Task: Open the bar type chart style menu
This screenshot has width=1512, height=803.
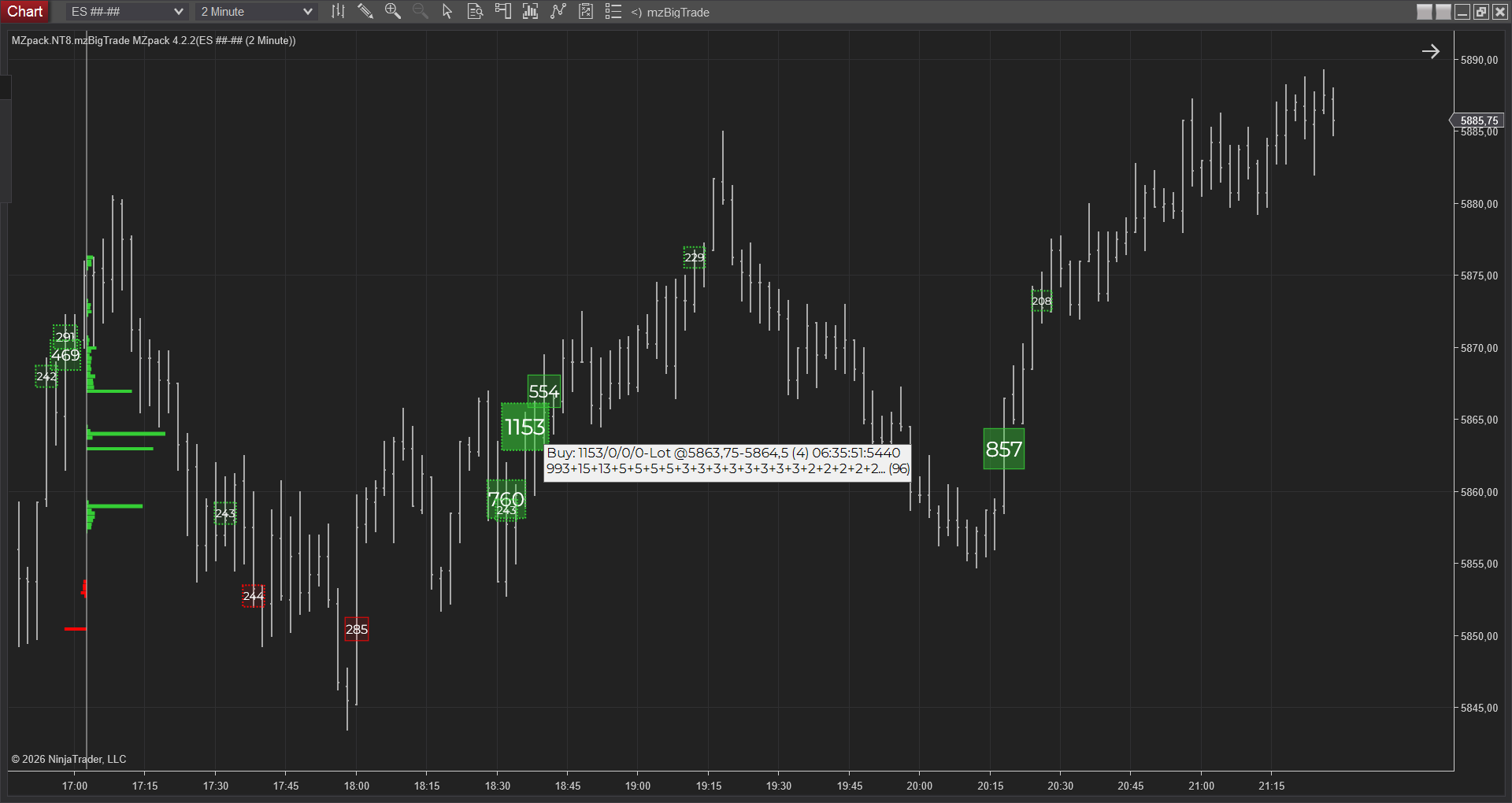Action: click(x=338, y=11)
